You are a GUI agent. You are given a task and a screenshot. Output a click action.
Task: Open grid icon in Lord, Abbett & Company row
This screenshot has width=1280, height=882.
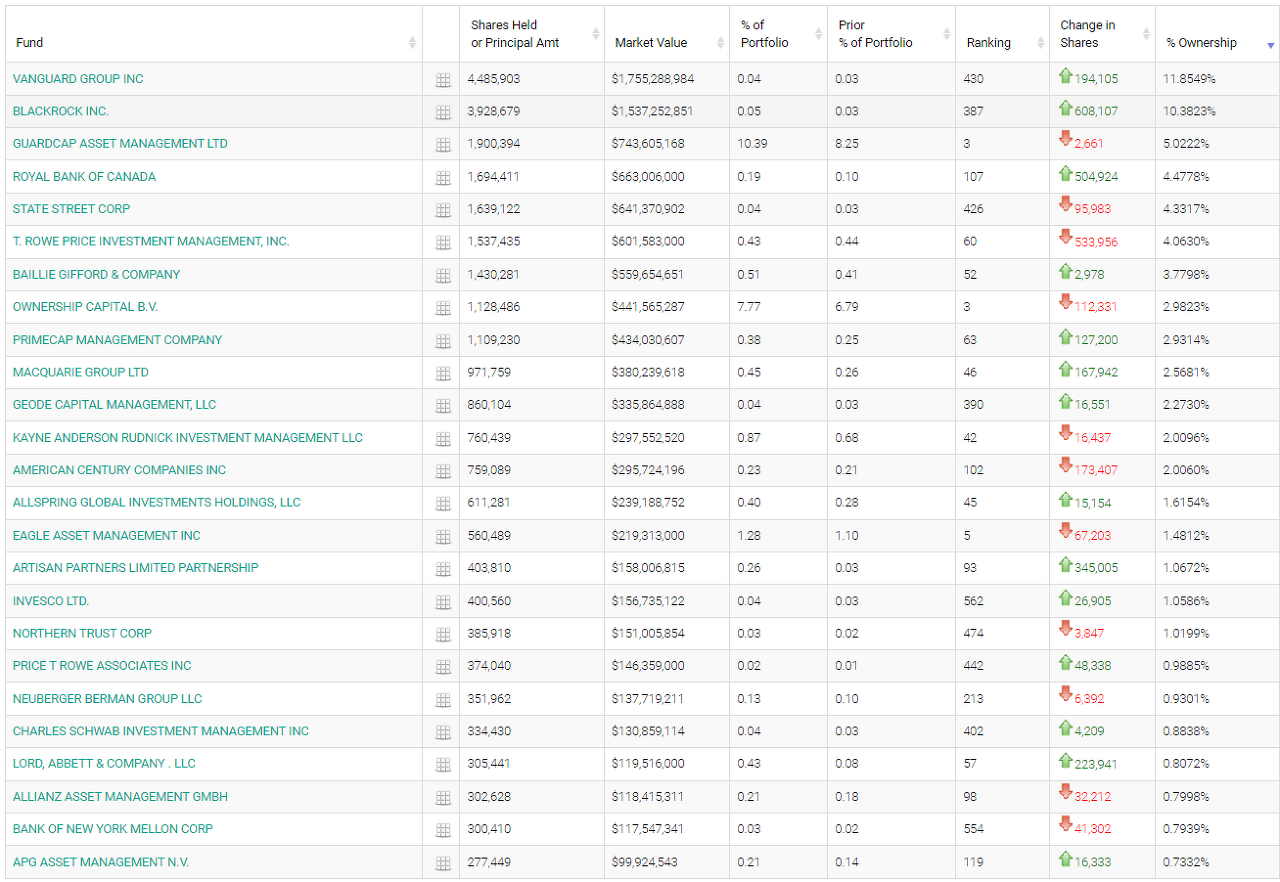coord(443,765)
